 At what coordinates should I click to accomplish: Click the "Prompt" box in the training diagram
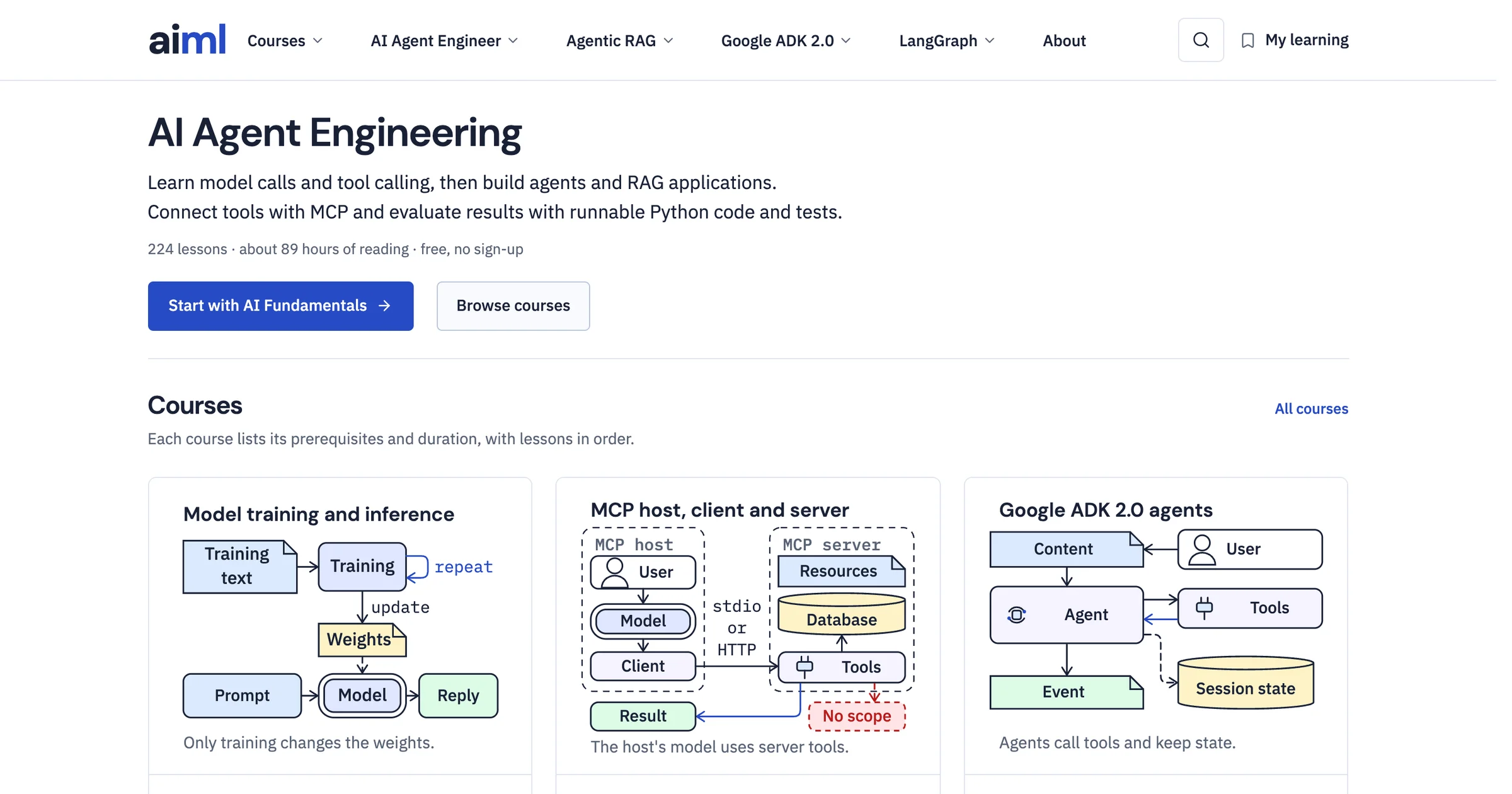(x=242, y=695)
